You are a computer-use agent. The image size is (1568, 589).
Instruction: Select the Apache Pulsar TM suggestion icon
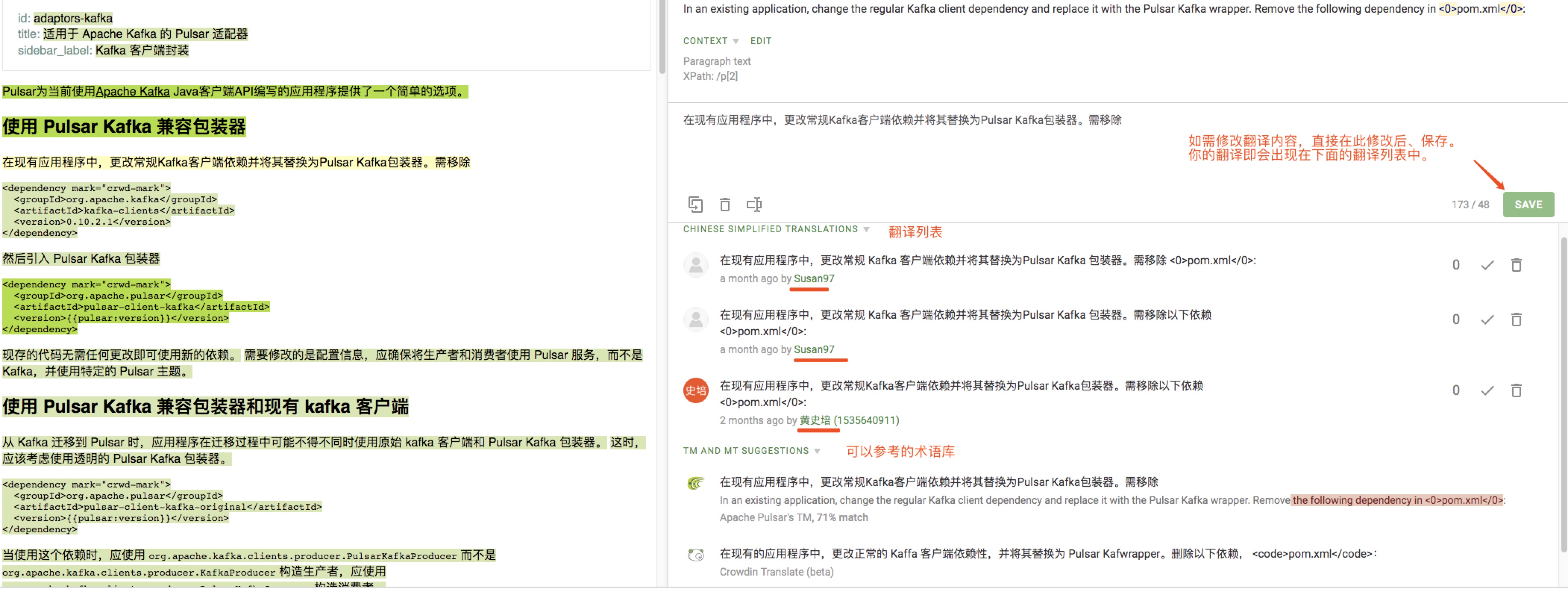coord(695,484)
